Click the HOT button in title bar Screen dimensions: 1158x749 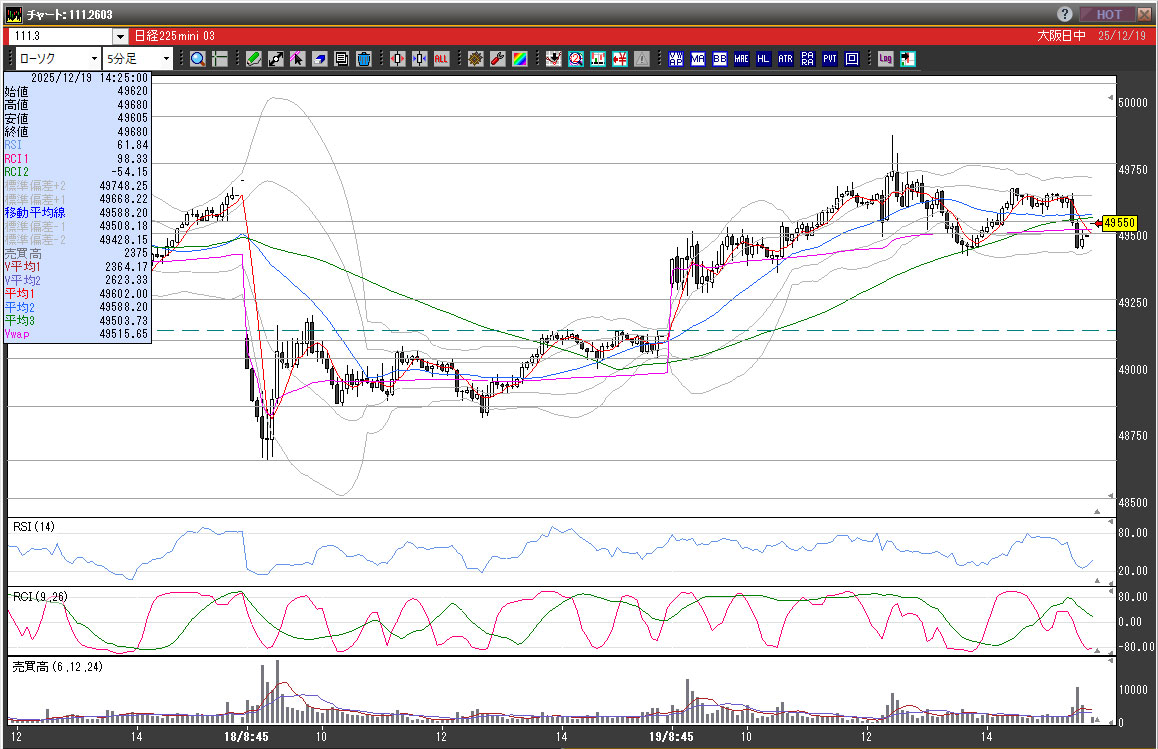click(x=1109, y=14)
